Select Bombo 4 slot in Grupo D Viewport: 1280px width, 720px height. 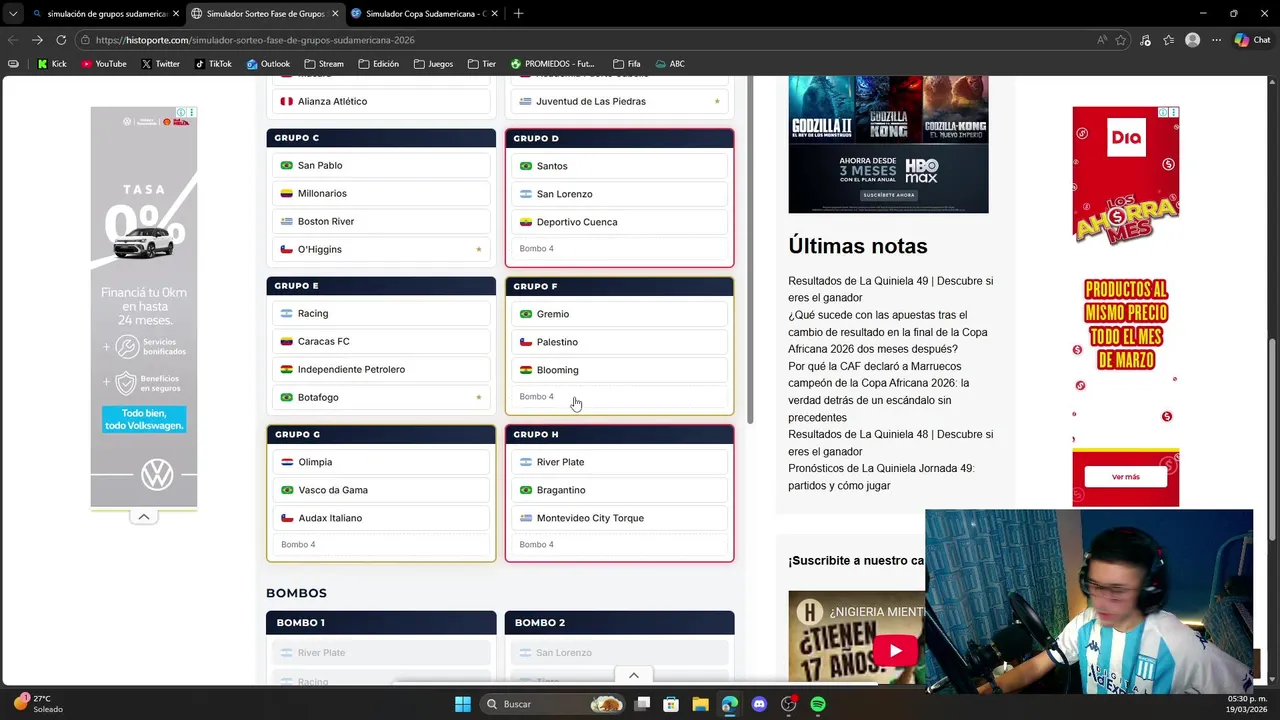tap(619, 249)
